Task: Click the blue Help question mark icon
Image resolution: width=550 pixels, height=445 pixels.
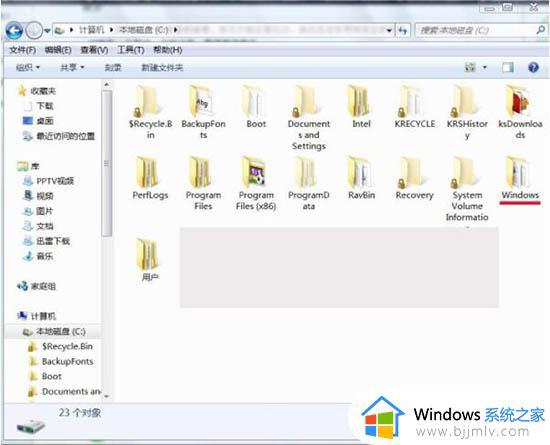Action: 533,67
